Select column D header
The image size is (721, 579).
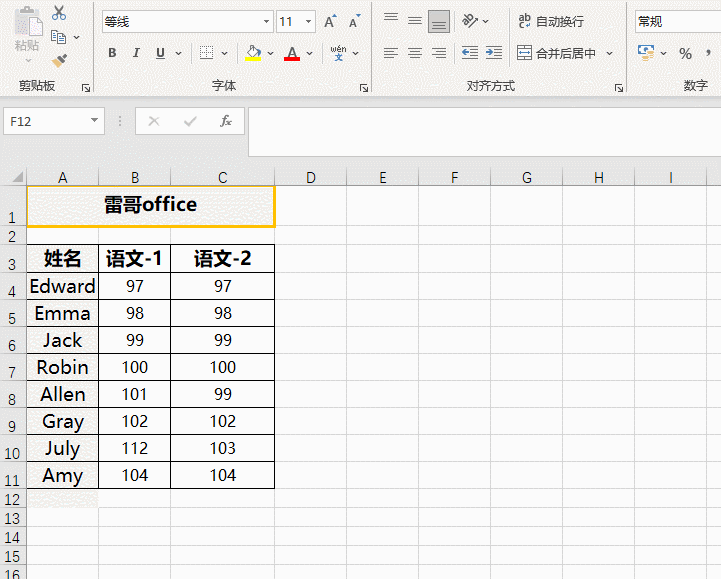(x=310, y=178)
